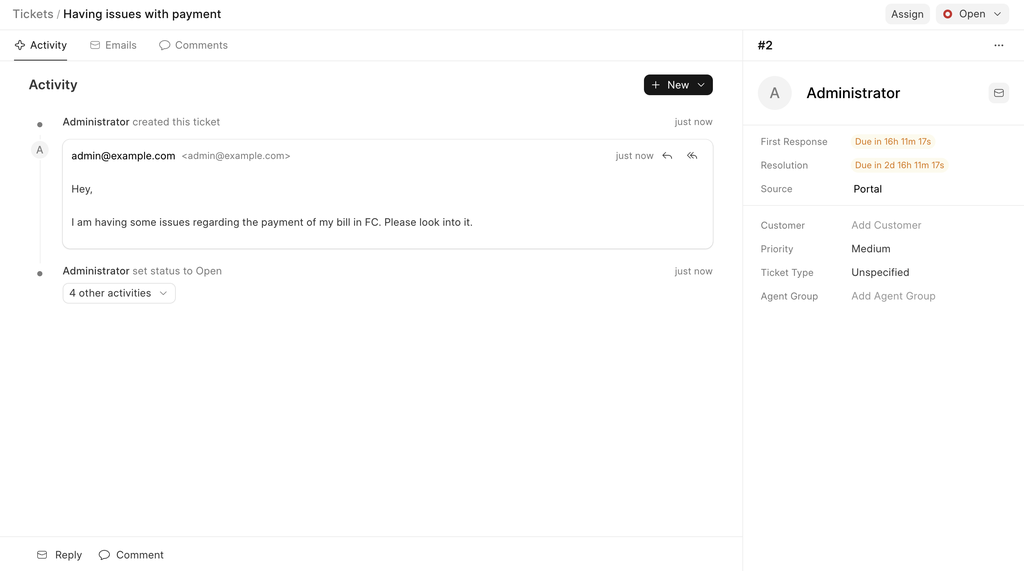Change the Unspecified ticket type field
Viewport: 1024px width, 571px height.
(880, 272)
